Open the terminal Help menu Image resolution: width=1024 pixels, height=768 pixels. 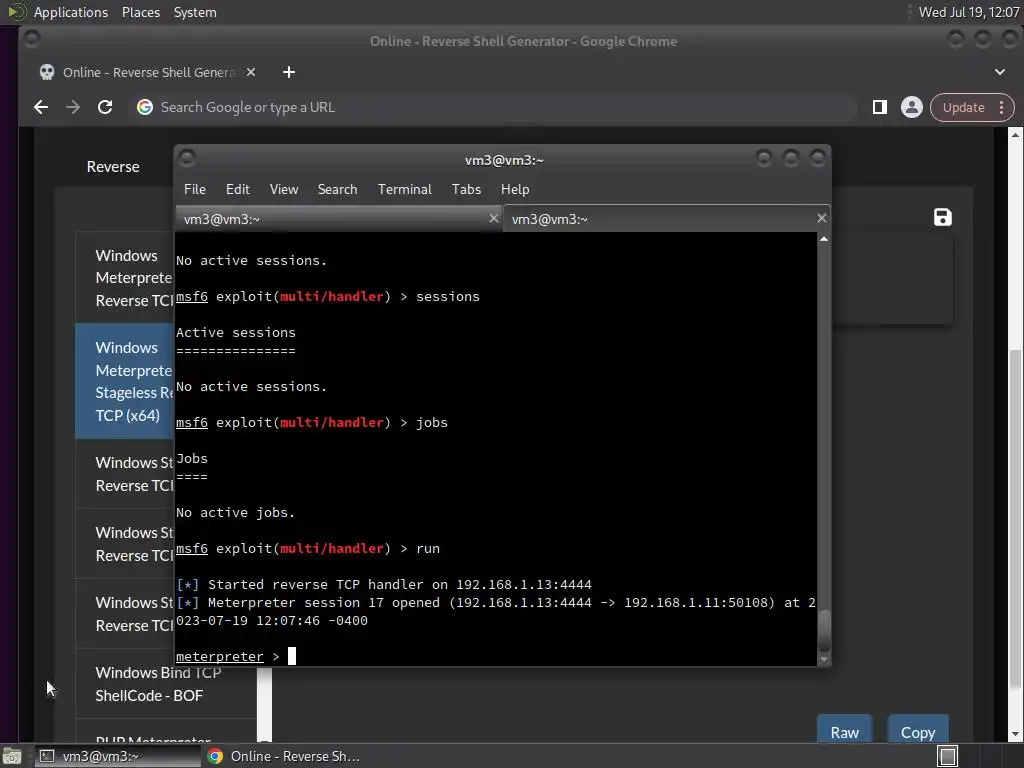515,189
